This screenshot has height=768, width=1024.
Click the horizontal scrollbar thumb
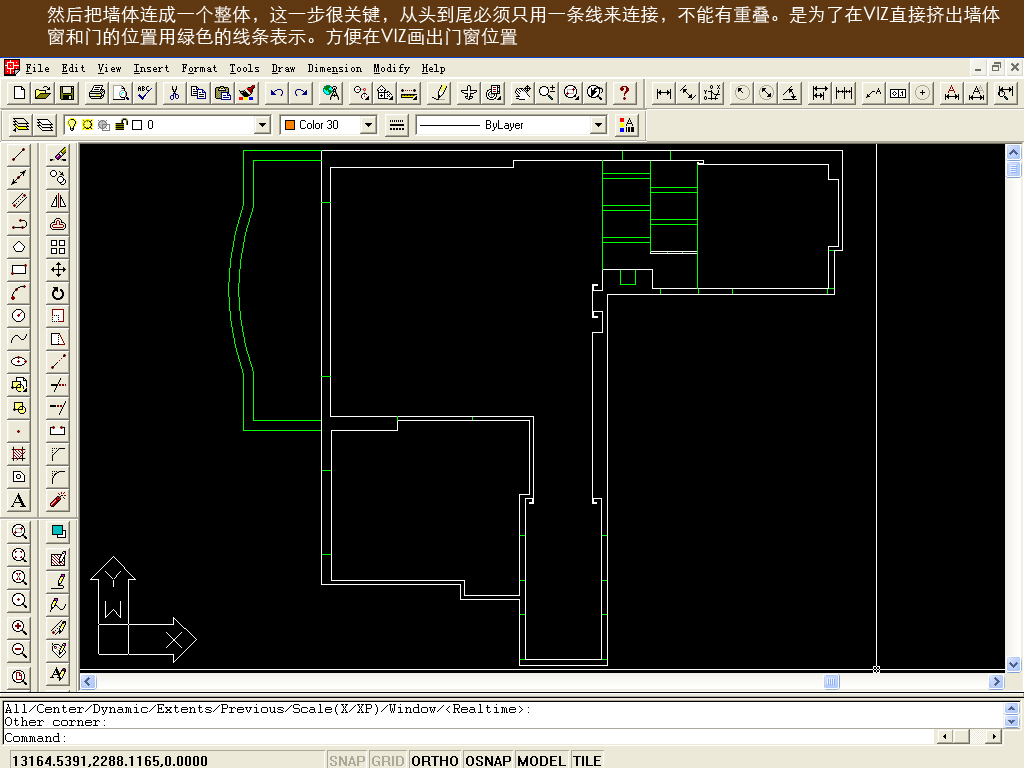831,682
